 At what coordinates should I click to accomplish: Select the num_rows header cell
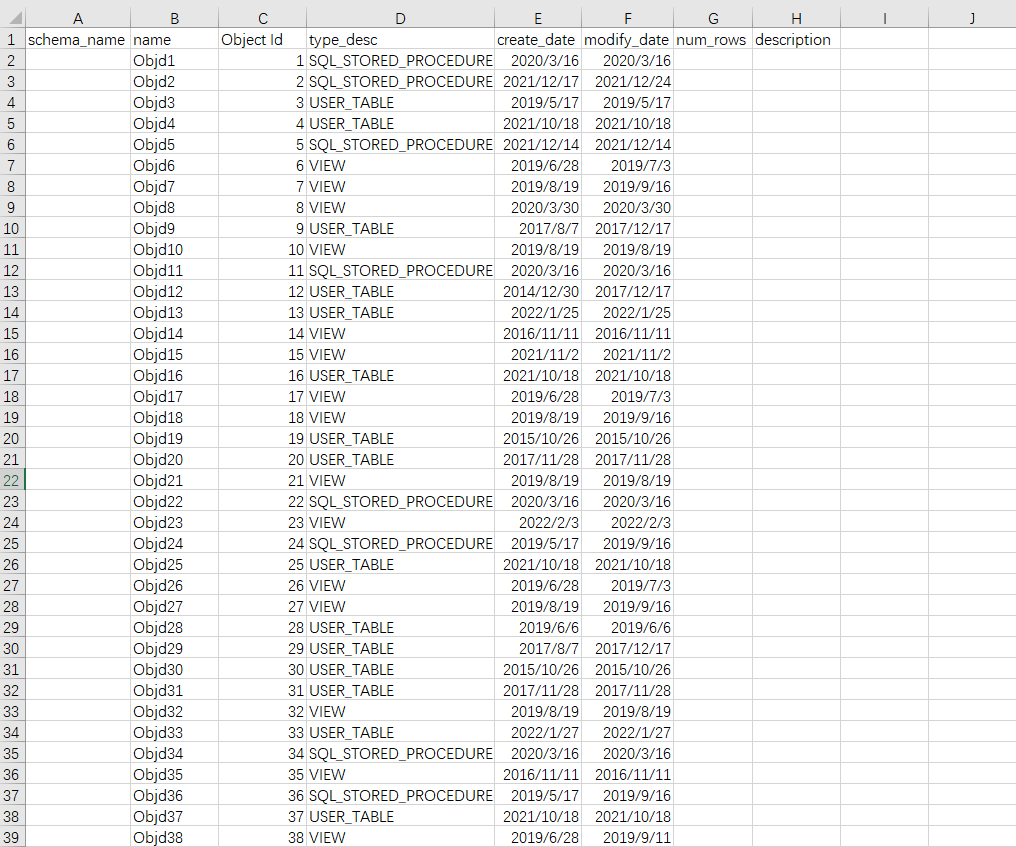click(x=713, y=40)
